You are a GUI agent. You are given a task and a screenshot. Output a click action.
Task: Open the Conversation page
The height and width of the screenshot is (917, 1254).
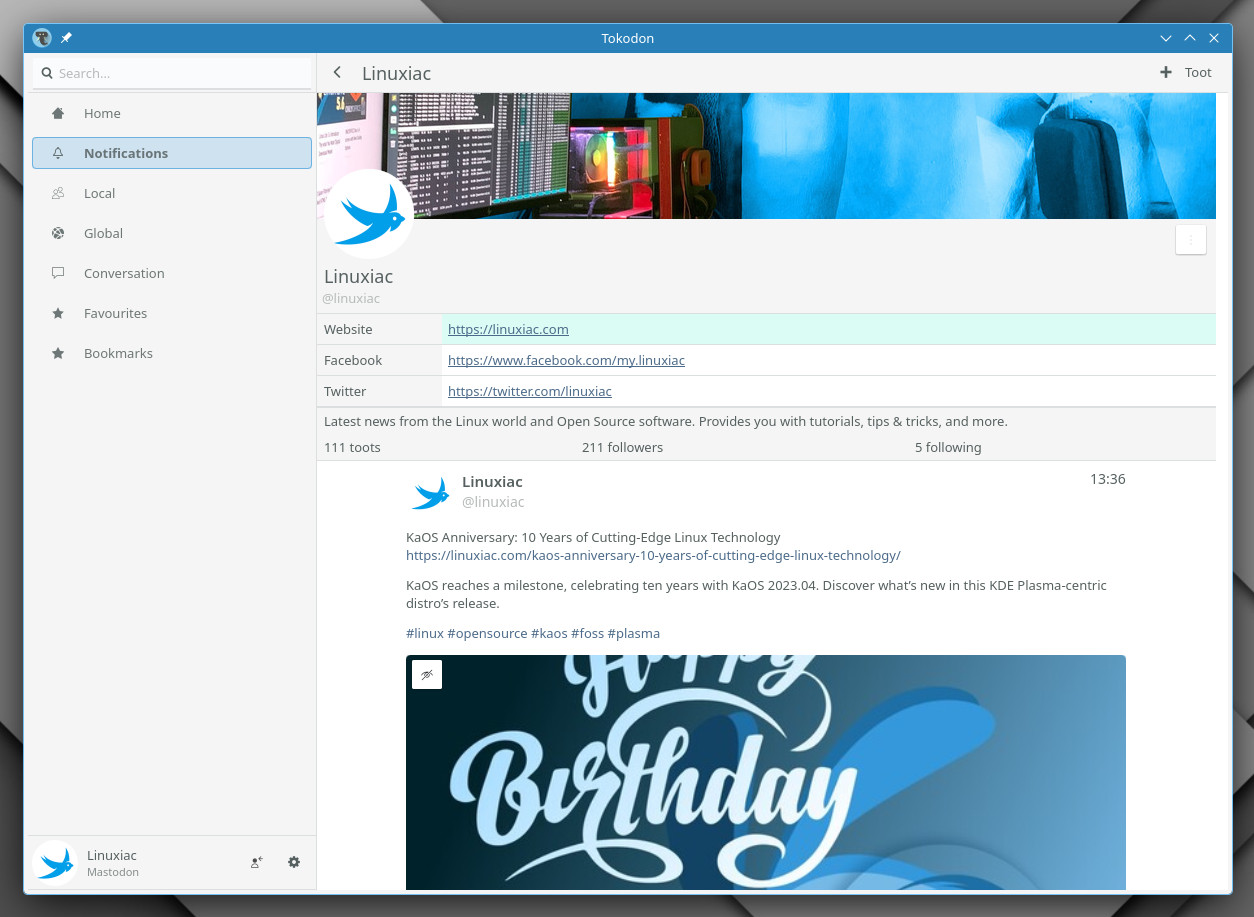(172, 273)
